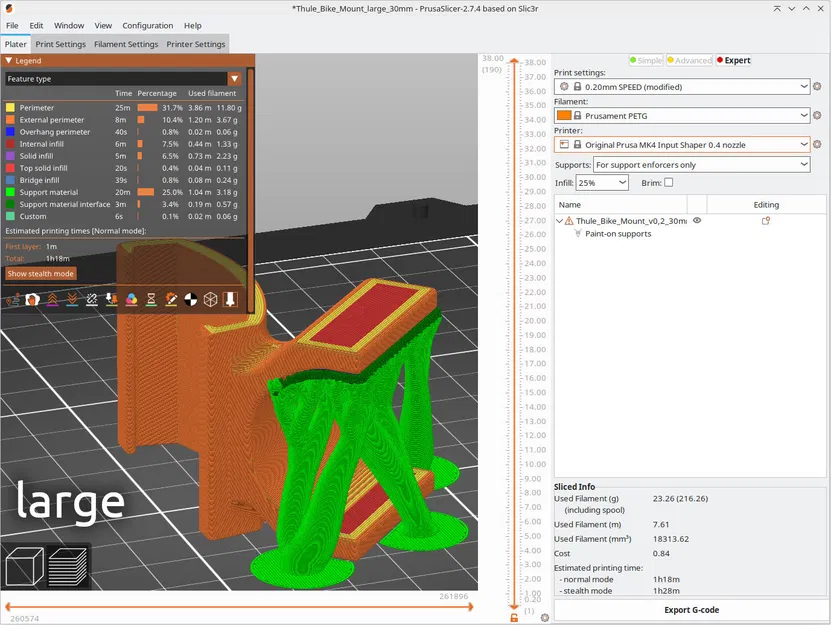The width and height of the screenshot is (831, 625).
Task: Enable the Brim checkbox
Action: (668, 182)
